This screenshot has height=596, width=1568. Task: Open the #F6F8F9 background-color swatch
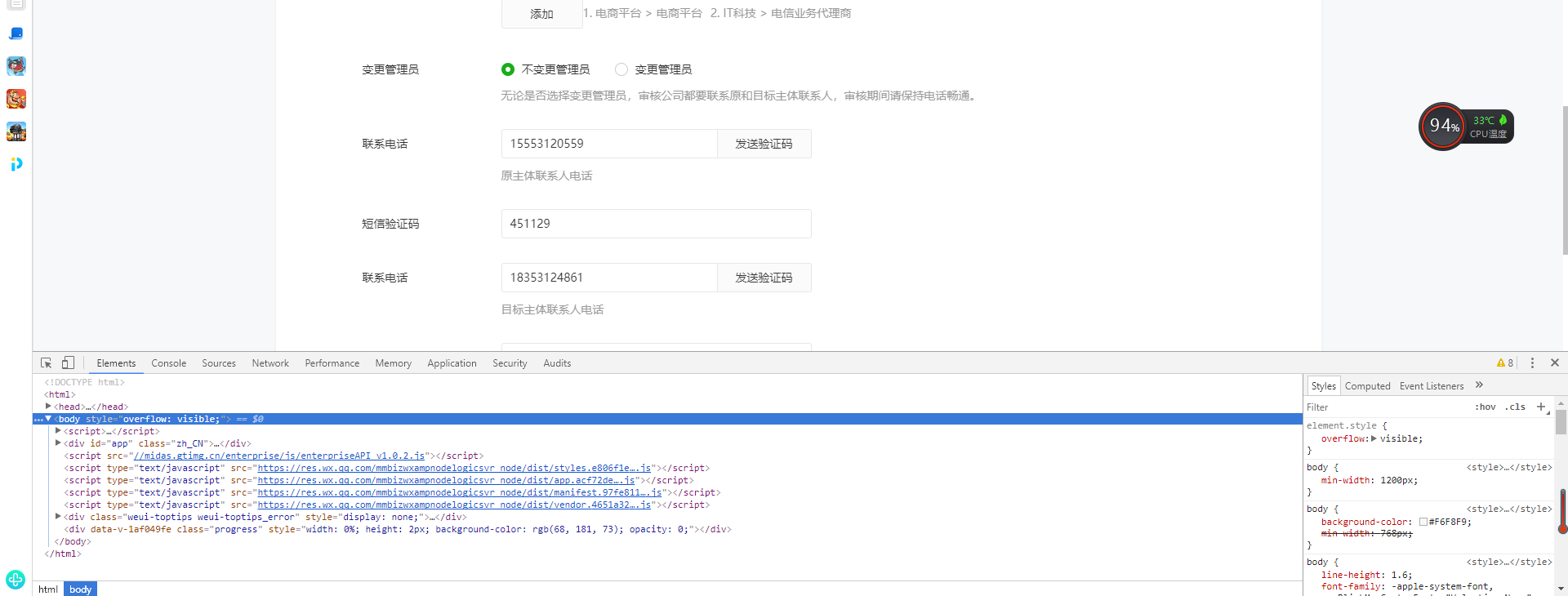tap(1423, 522)
